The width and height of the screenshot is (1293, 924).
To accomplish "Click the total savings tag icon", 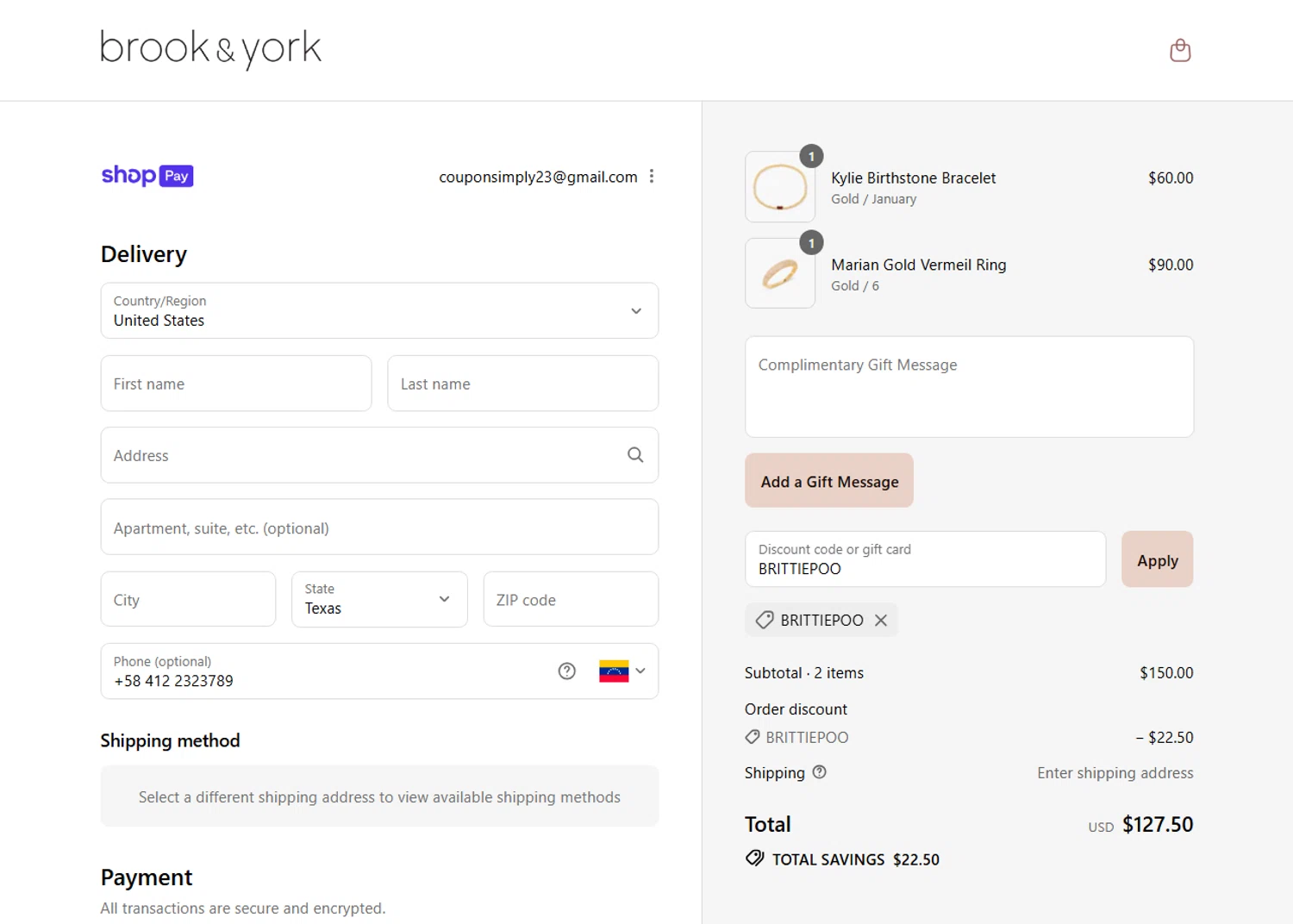I will coord(755,858).
